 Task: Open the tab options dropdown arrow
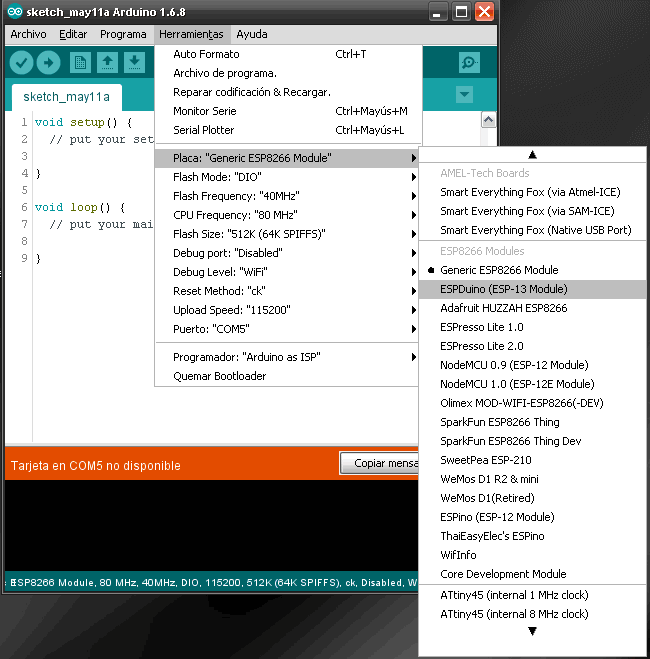pyautogui.click(x=463, y=95)
